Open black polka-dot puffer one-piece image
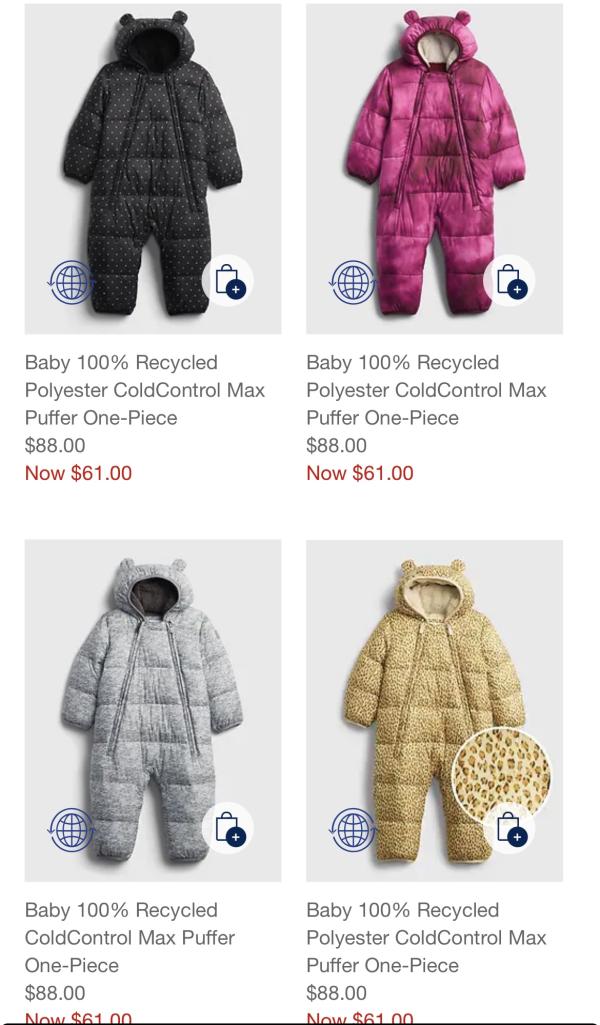This screenshot has width=600, height=1025. click(153, 169)
